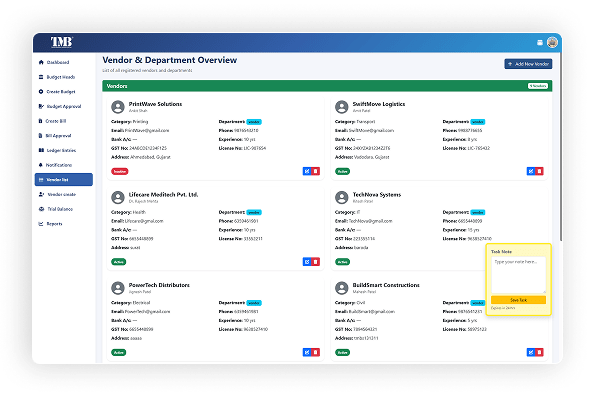Viewport: 591px width, 396px height.
Task: Edit the BuildSmart Constructions vendor
Action: click(x=531, y=352)
